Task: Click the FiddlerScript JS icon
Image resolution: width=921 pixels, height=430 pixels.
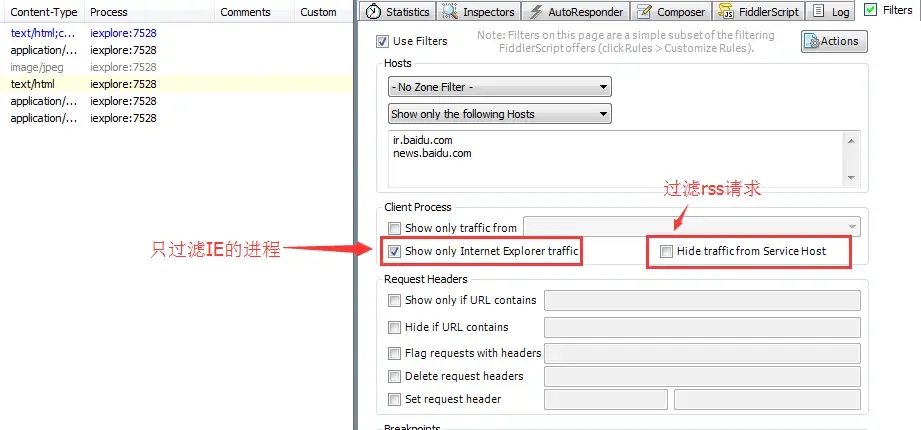Action: pyautogui.click(x=727, y=12)
